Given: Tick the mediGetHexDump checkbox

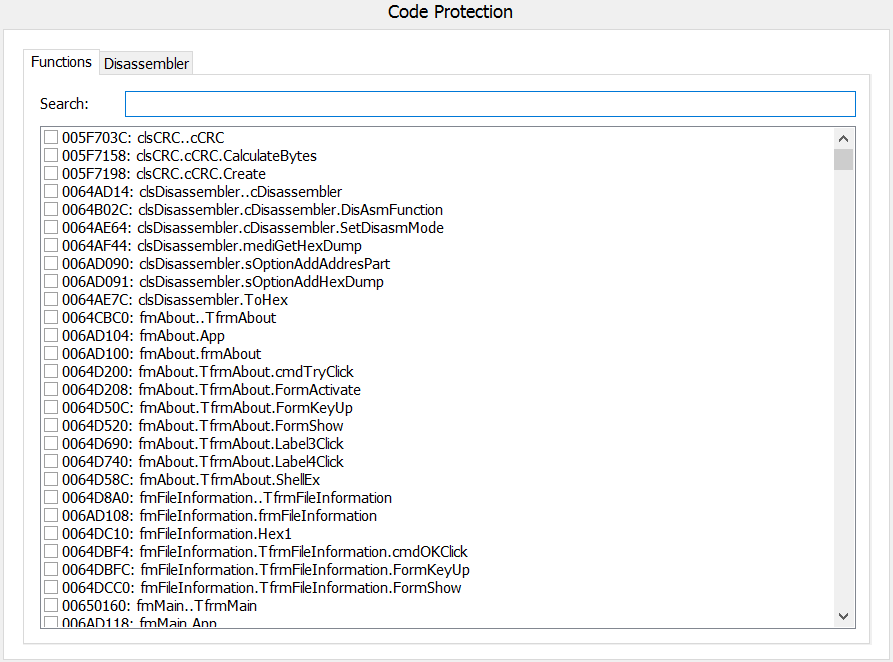Looking at the screenshot, I should (x=51, y=246).
